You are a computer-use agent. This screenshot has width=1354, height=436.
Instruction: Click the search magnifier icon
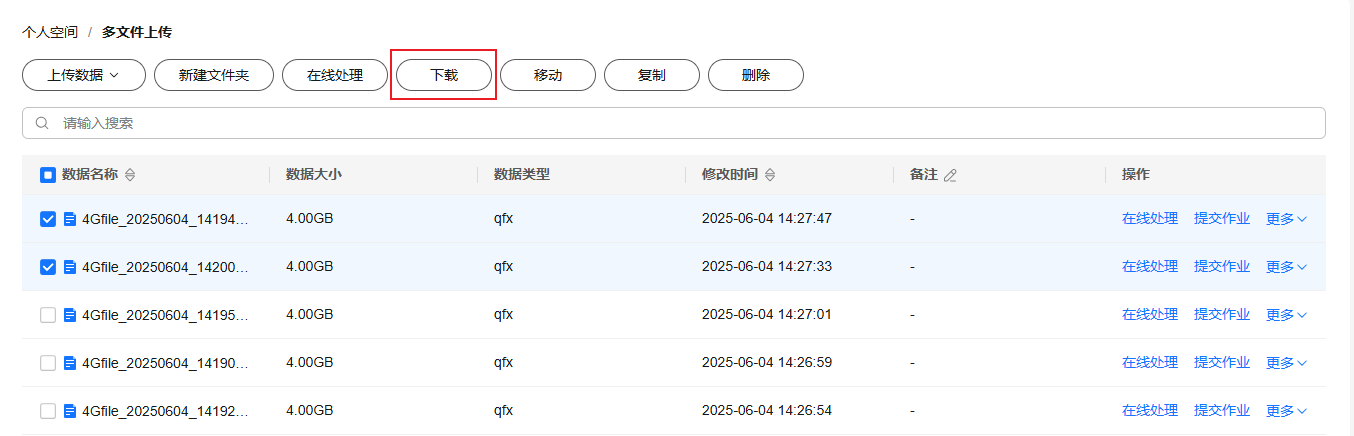42,123
